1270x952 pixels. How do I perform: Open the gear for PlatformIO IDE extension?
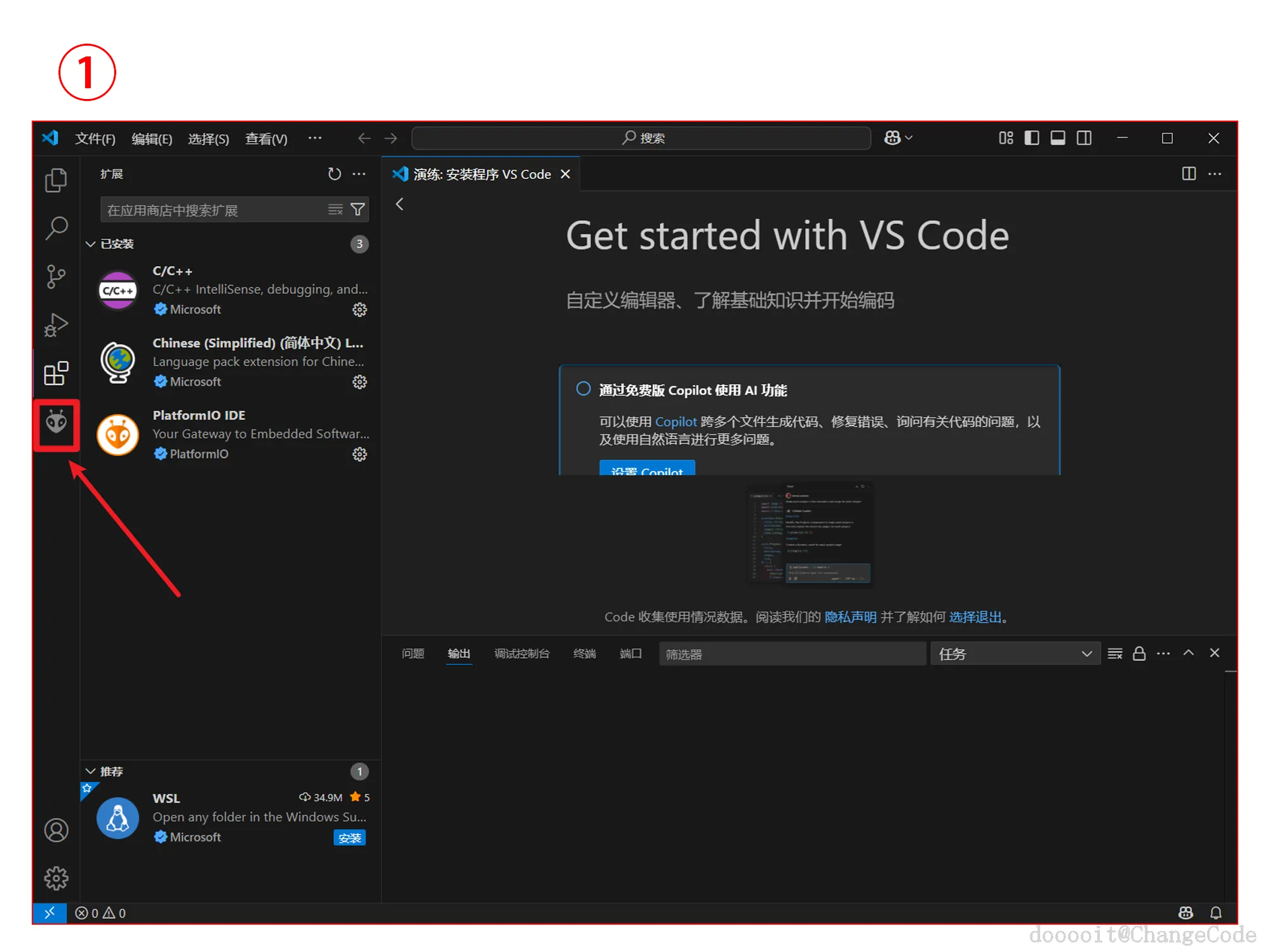tap(359, 454)
